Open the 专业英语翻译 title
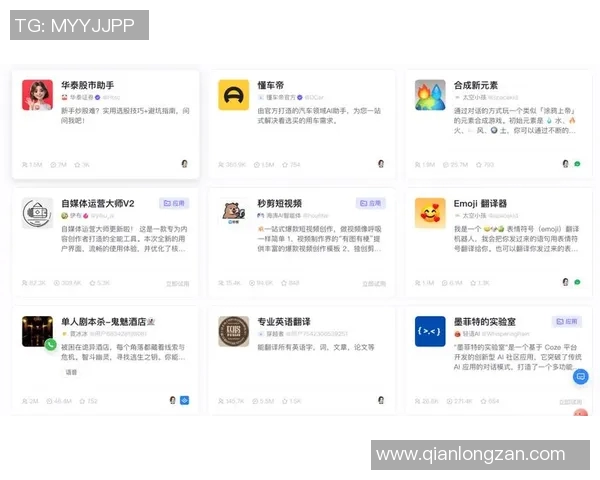Image resolution: width=600 pixels, height=480 pixels. (x=284, y=322)
